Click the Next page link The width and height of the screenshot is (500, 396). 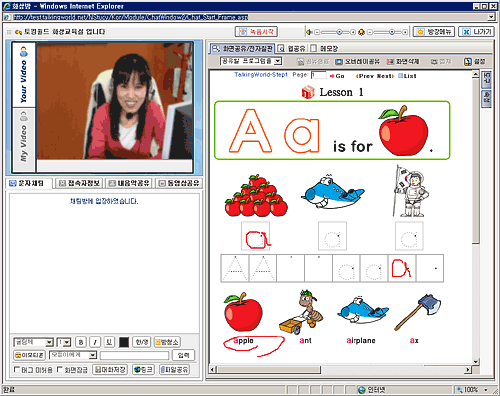pyautogui.click(x=385, y=76)
